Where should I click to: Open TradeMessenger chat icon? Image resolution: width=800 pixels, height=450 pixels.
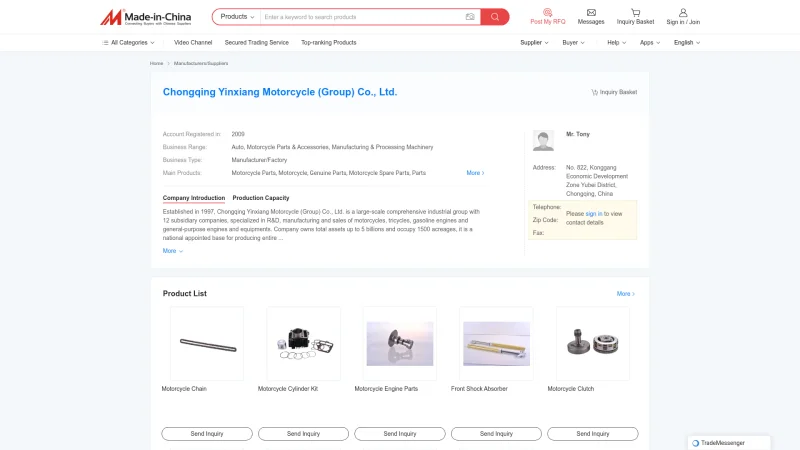click(695, 443)
